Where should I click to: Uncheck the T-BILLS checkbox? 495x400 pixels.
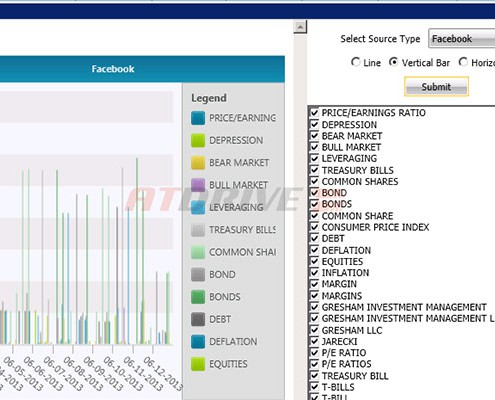point(314,387)
